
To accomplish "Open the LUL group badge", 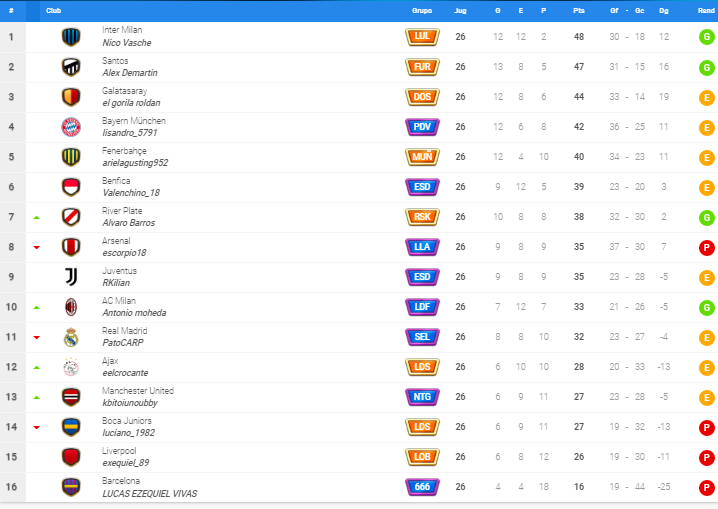I will 422,37.
